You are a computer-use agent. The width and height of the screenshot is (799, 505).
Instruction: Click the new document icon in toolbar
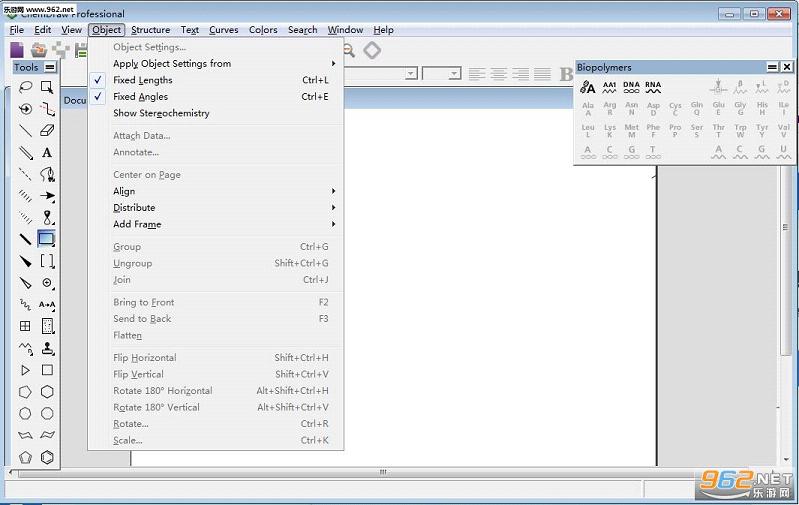[17, 50]
